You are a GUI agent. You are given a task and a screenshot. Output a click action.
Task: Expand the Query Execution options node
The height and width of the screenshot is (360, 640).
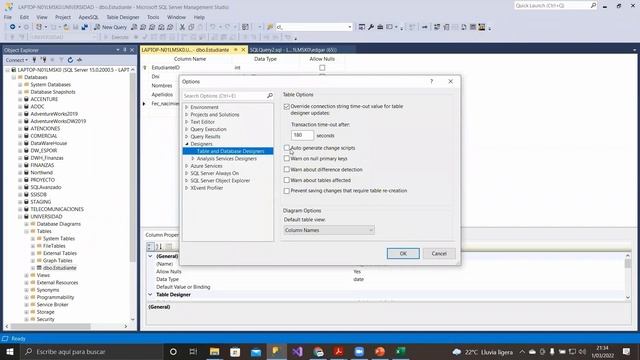tap(187, 129)
